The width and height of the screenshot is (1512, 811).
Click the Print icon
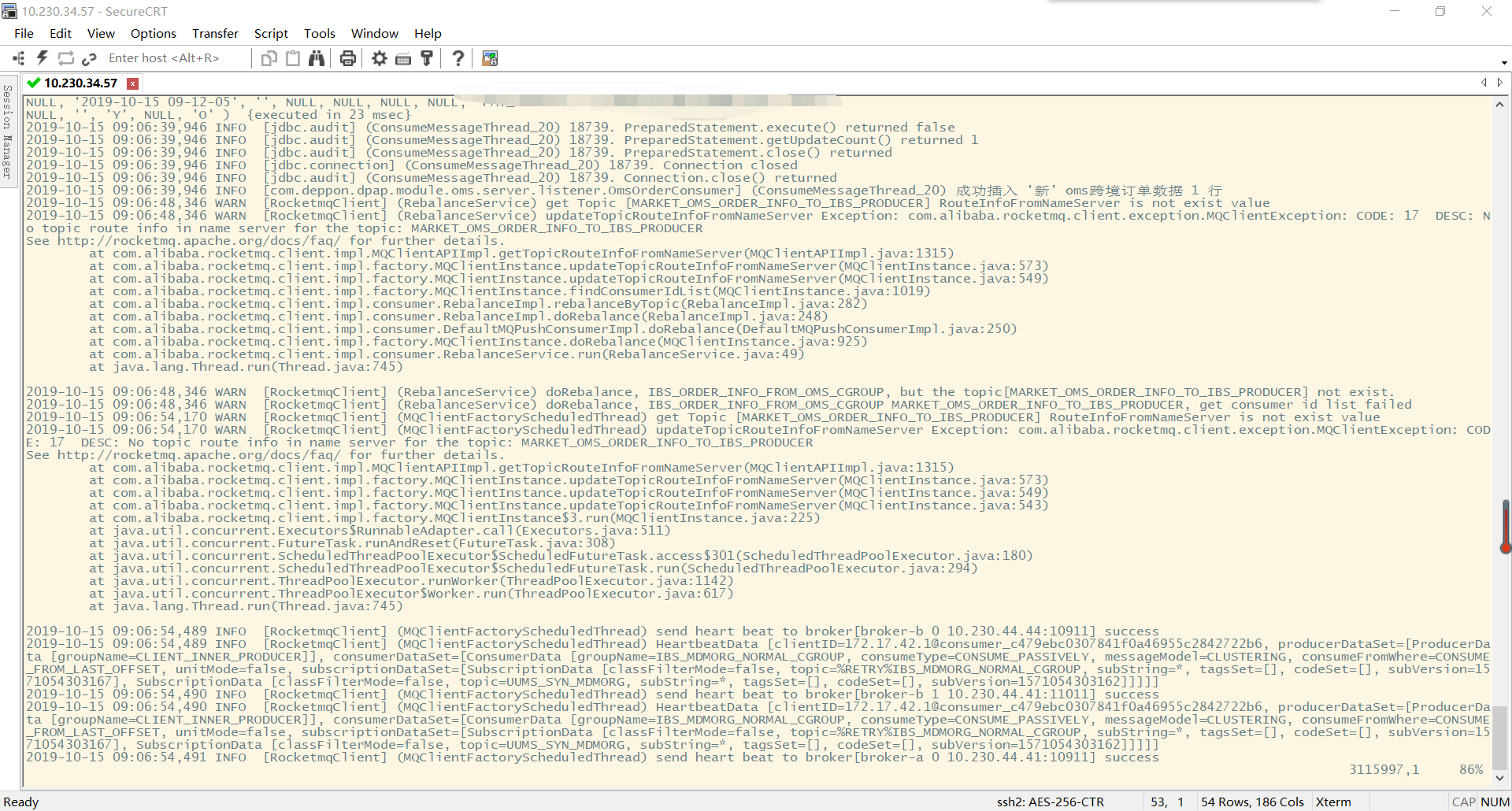[x=348, y=58]
